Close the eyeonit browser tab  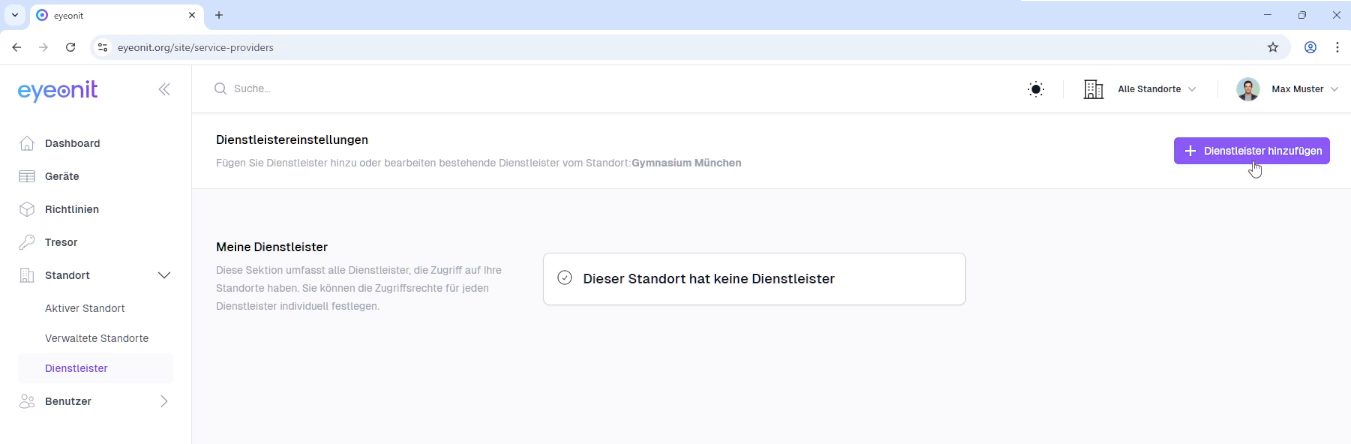click(x=192, y=15)
